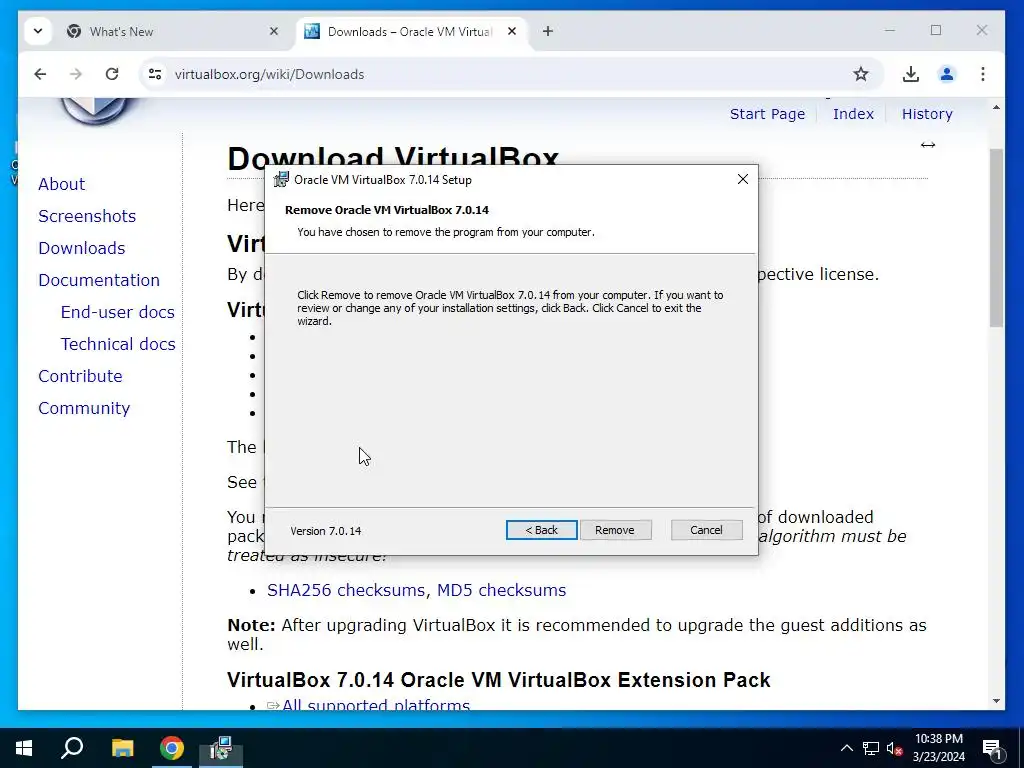Viewport: 1024px width, 768px height.
Task: Toggle page width with the double-arrow icon
Action: point(927,145)
